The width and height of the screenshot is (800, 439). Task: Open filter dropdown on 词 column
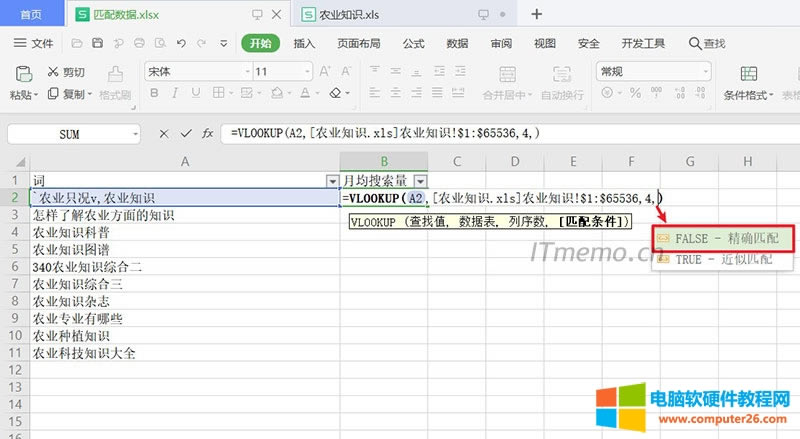pyautogui.click(x=332, y=181)
